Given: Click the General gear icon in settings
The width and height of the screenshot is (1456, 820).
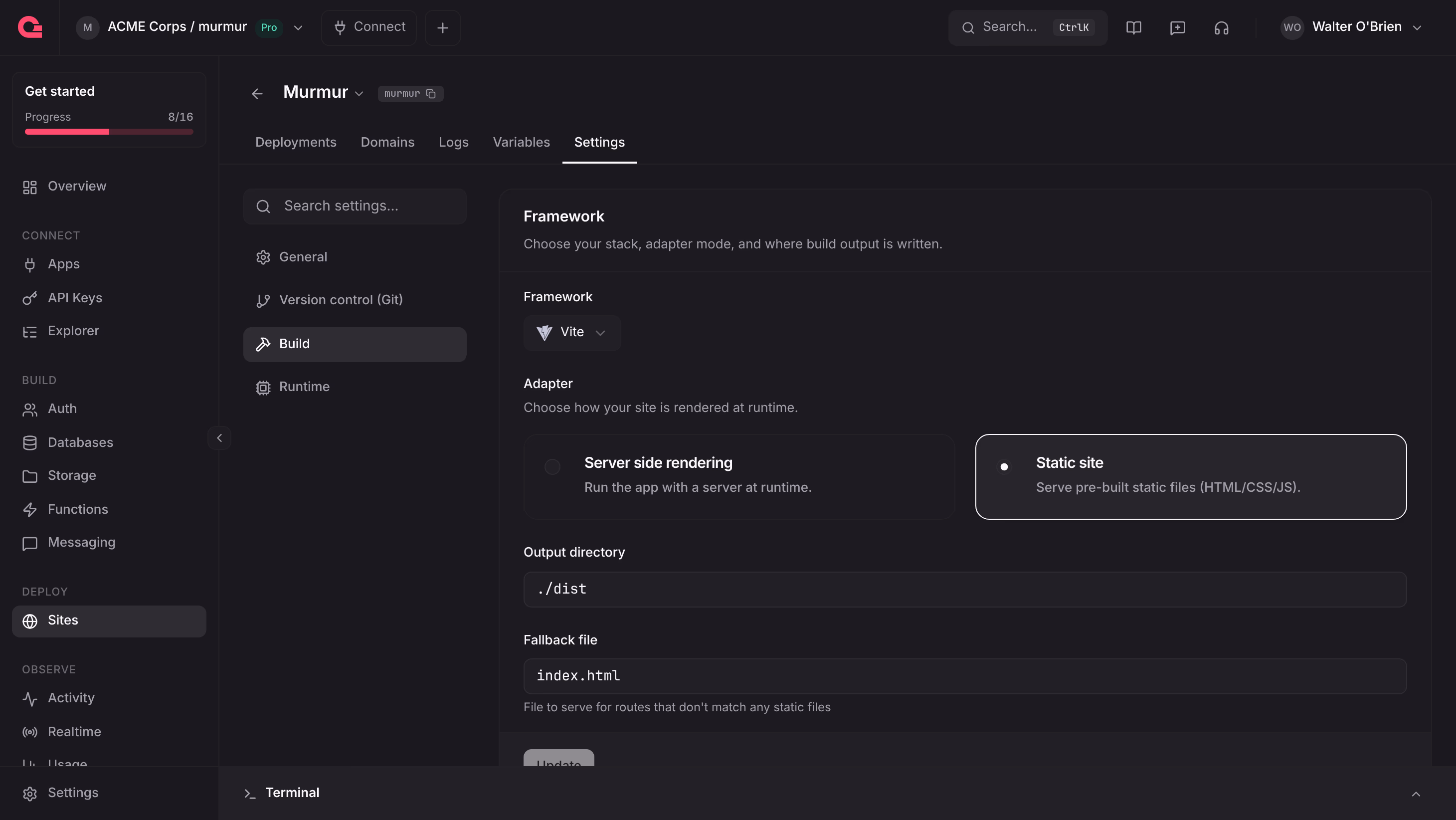Looking at the screenshot, I should [x=263, y=257].
